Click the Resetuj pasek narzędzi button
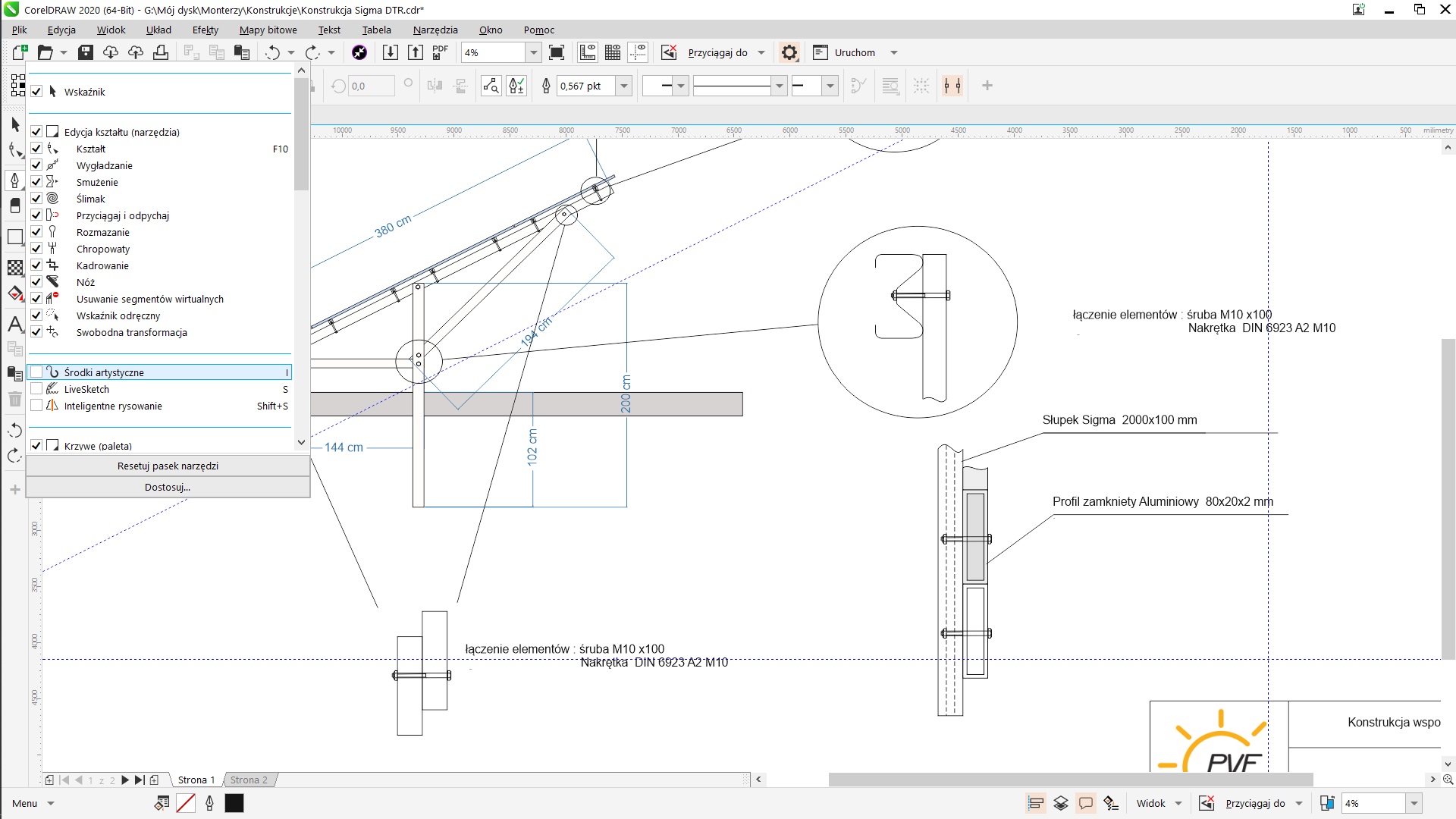1456x819 pixels. coord(168,466)
